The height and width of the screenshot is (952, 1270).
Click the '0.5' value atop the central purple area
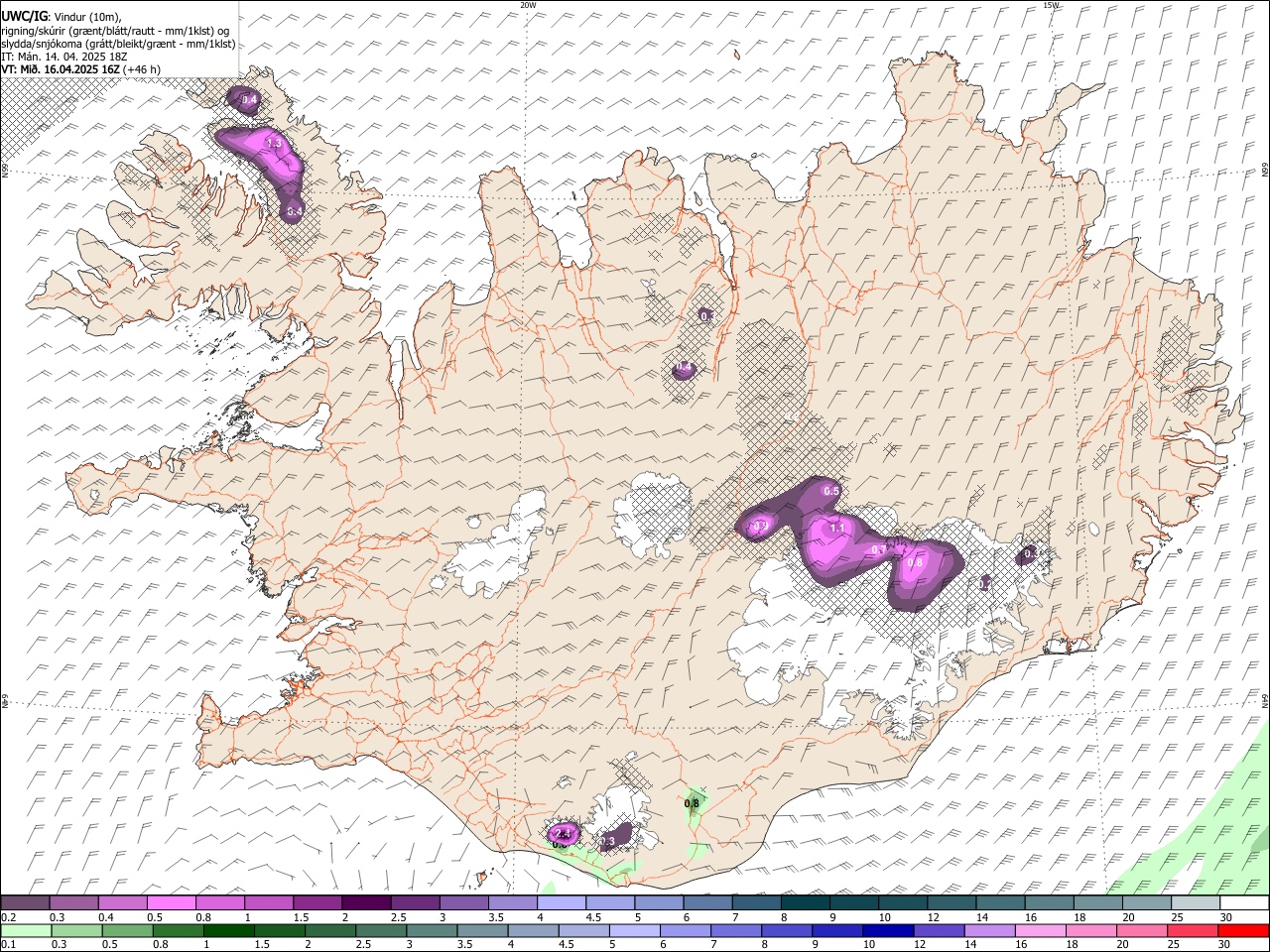point(832,492)
